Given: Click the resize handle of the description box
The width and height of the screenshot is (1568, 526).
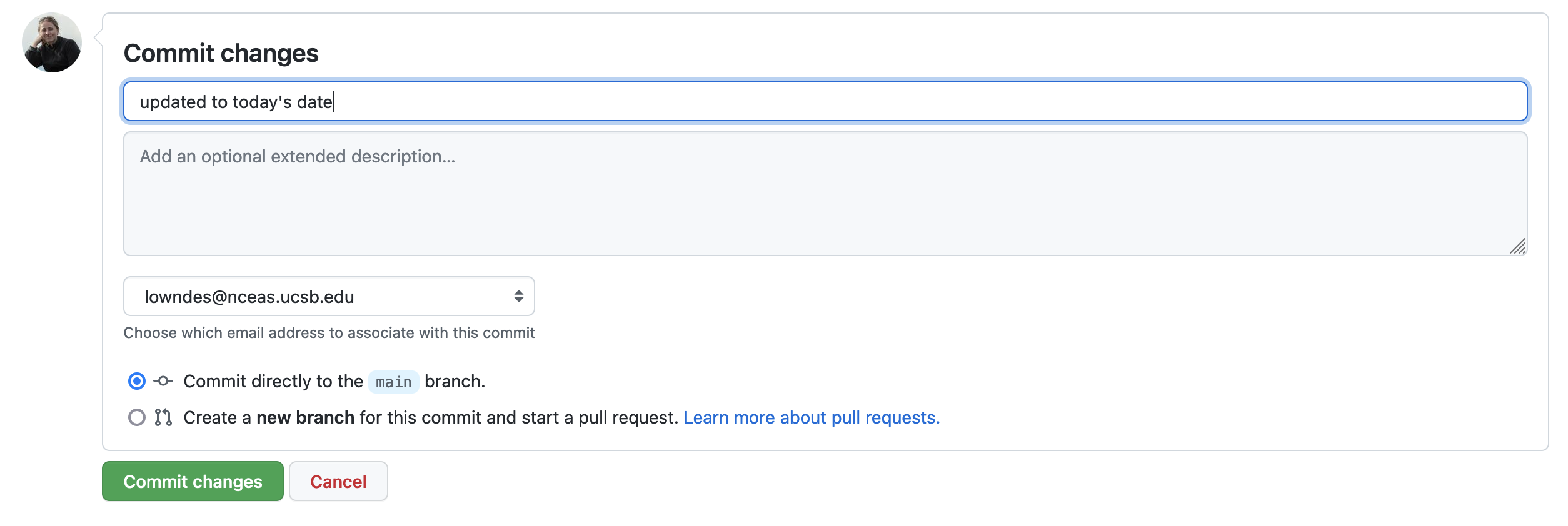Looking at the screenshot, I should point(1517,247).
